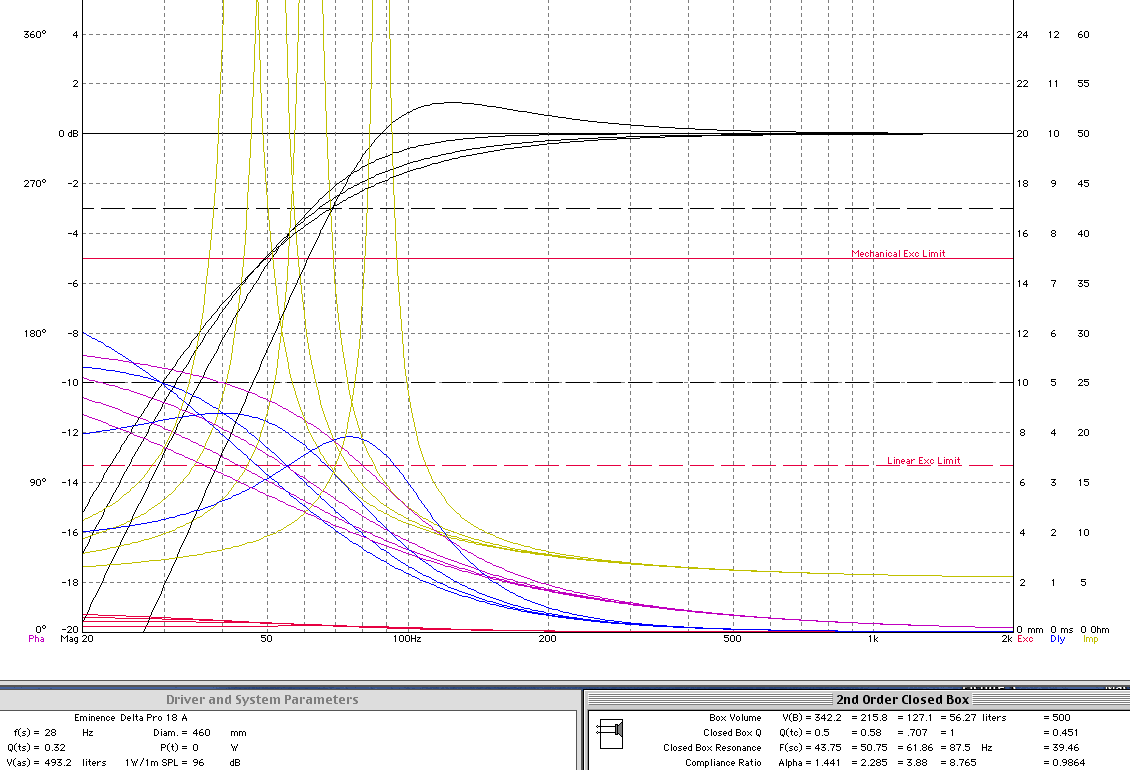1130x770 pixels.
Task: Click the Mag 20 axis label
Action: point(76,639)
